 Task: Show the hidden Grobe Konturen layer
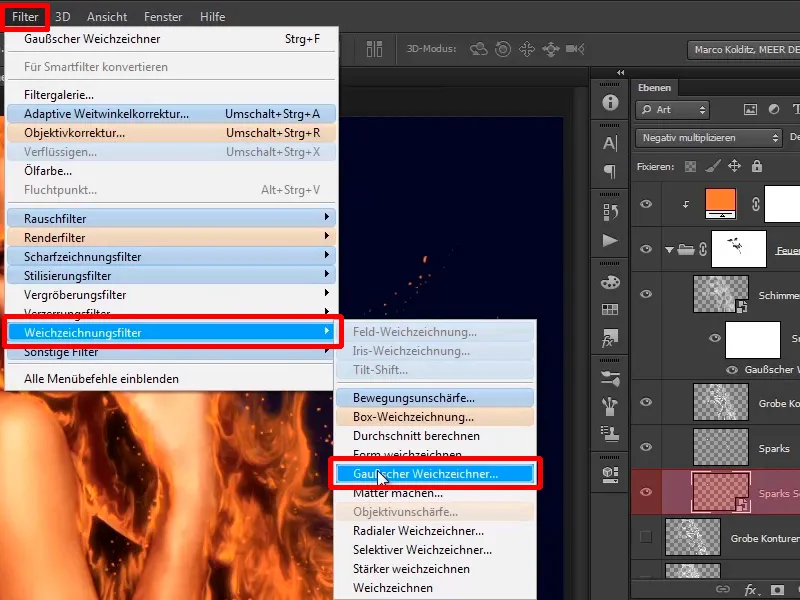pos(646,537)
